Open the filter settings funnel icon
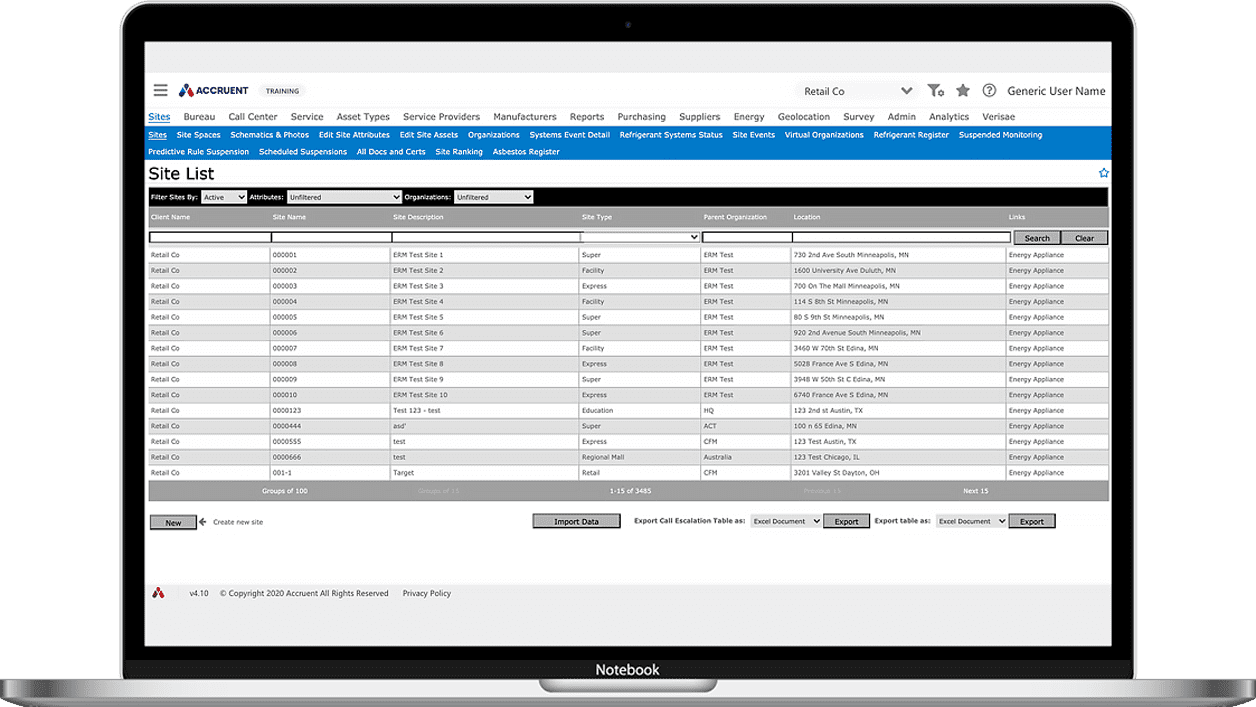 click(x=935, y=90)
